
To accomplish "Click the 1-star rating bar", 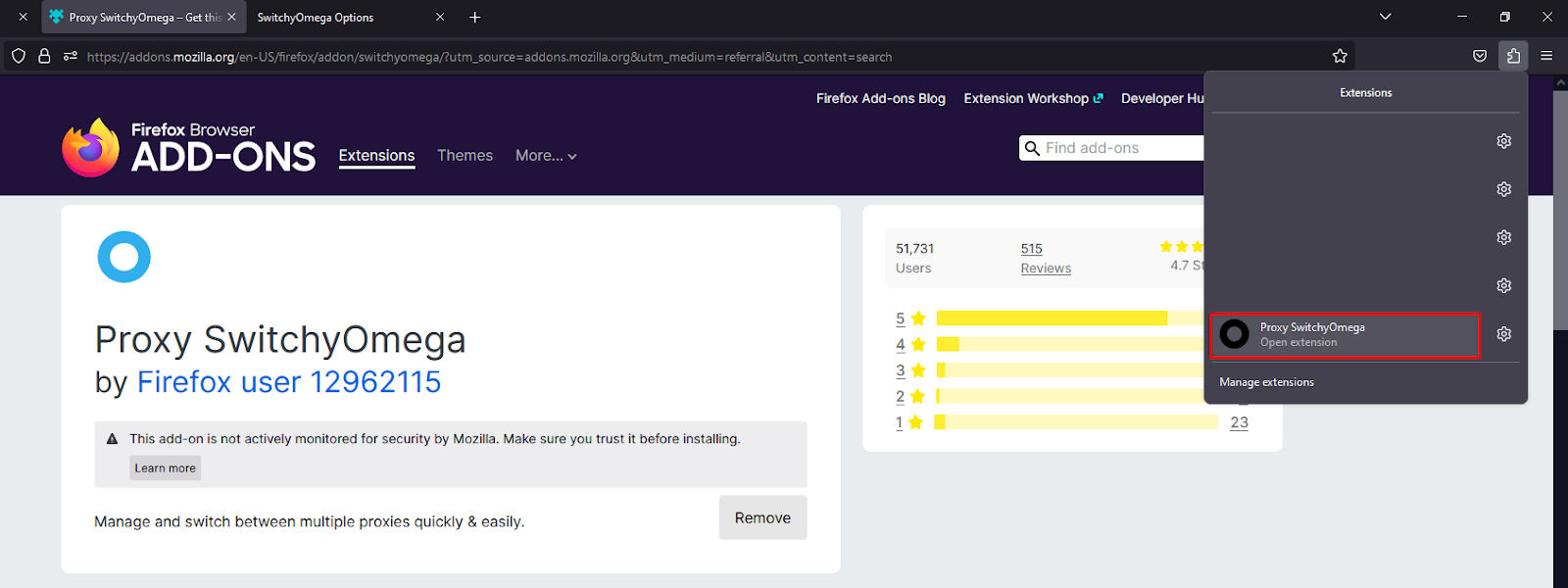I will (x=1077, y=422).
